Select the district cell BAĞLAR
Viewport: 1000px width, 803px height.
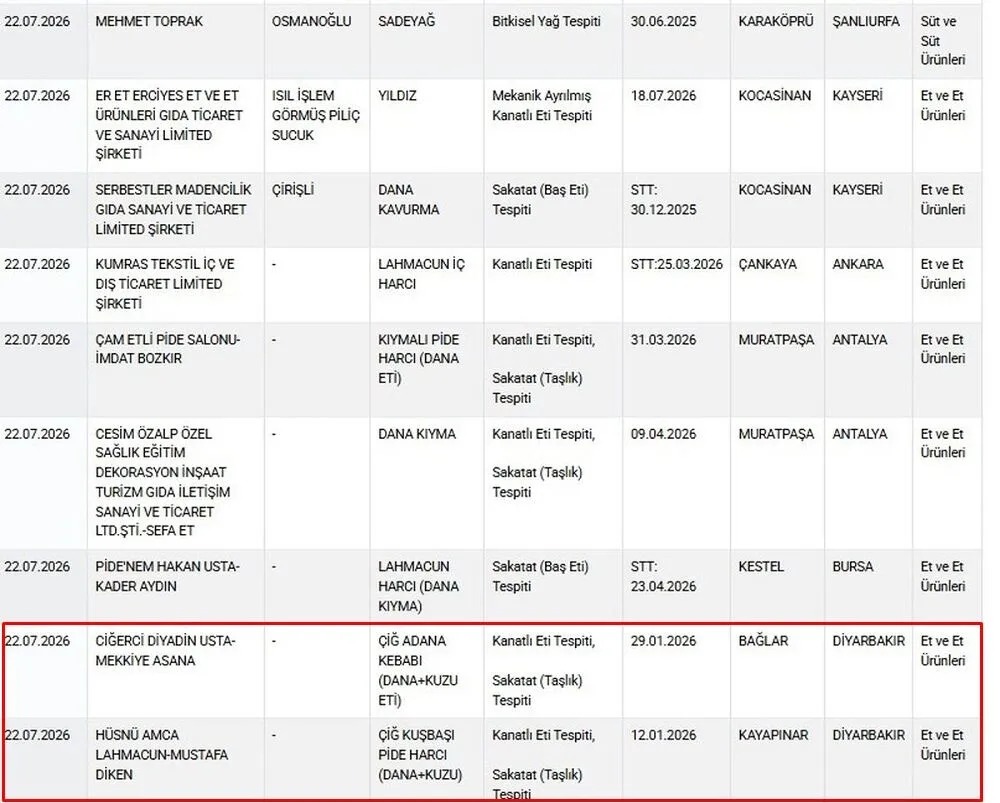coord(763,641)
